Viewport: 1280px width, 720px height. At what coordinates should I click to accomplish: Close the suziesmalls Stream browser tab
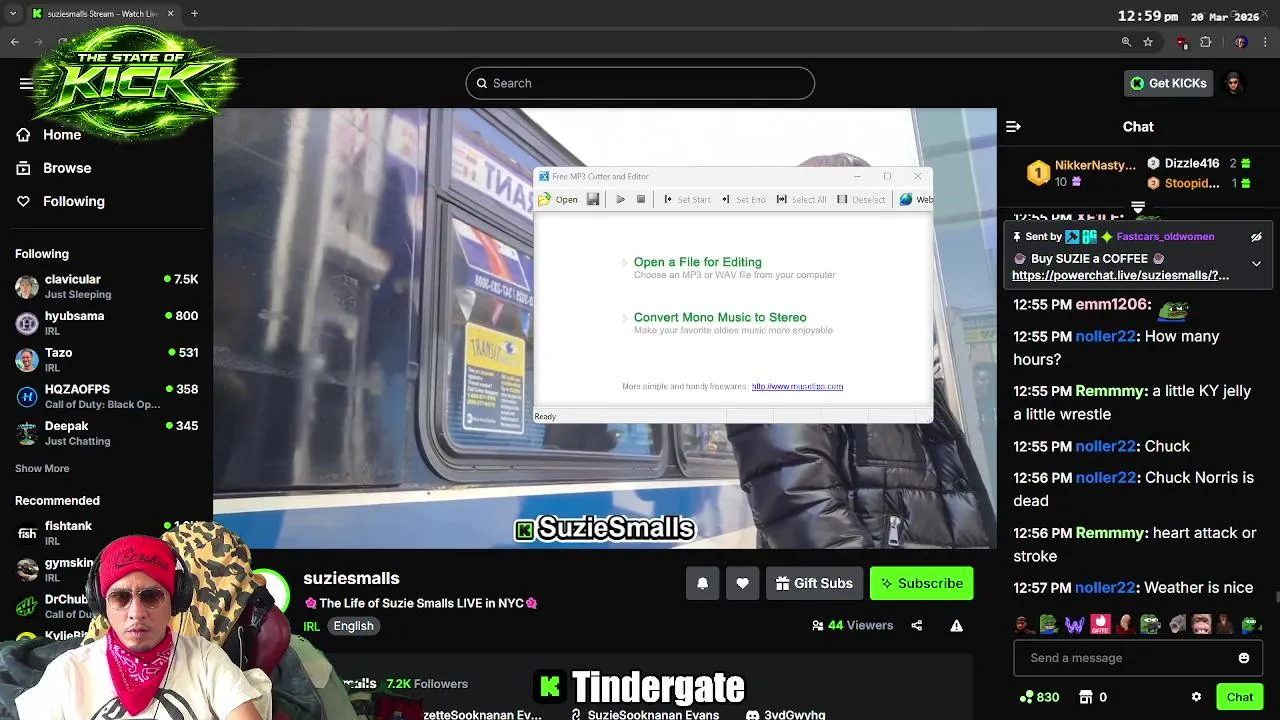[x=170, y=14]
